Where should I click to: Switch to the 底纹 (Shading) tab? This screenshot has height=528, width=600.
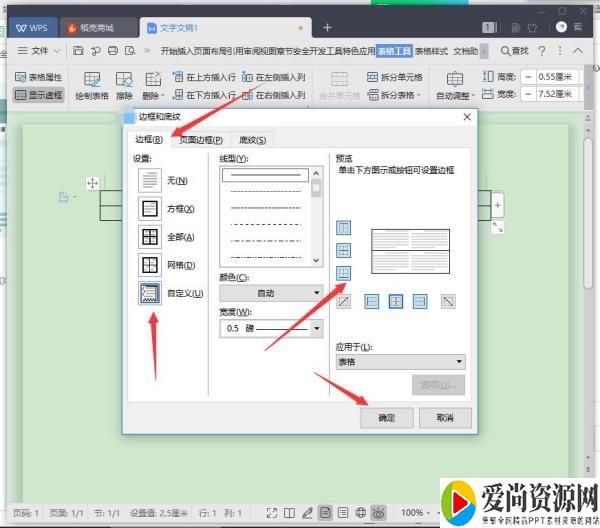click(x=253, y=140)
